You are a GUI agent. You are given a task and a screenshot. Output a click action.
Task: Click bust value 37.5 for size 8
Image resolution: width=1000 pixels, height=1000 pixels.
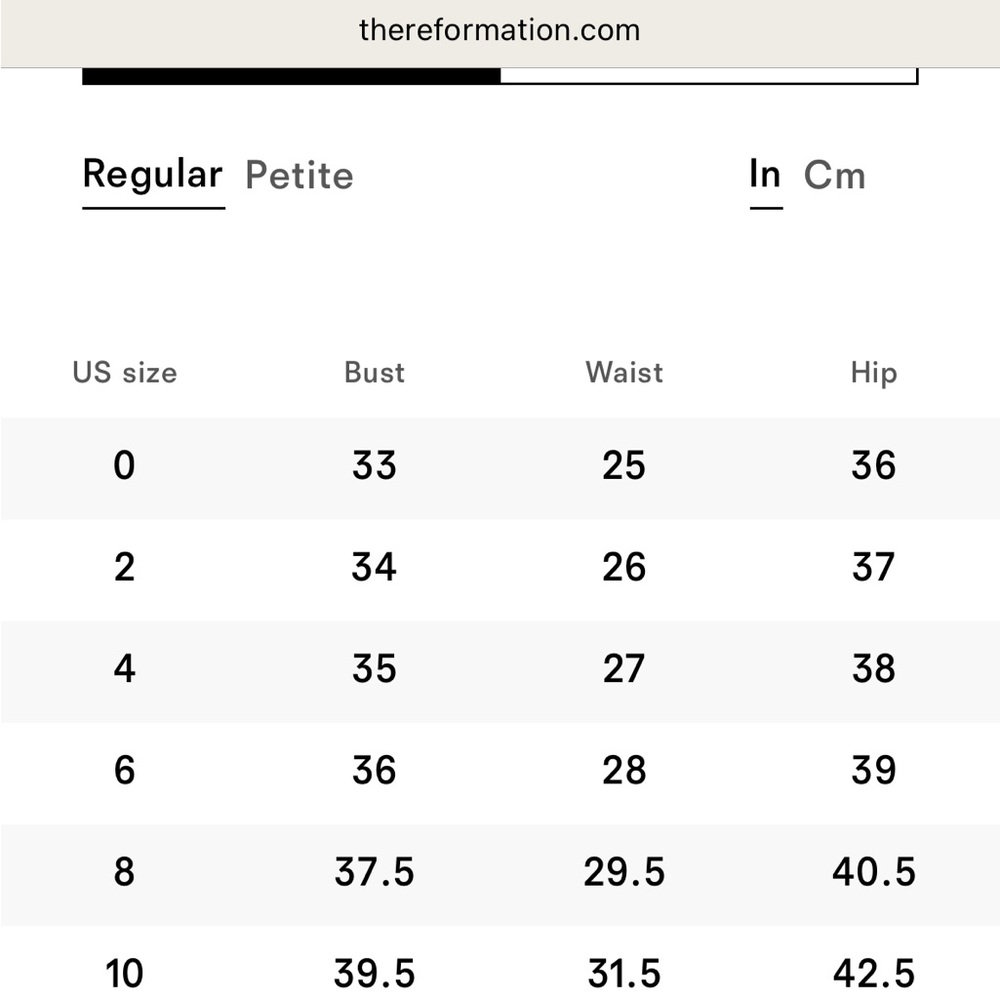[374, 872]
